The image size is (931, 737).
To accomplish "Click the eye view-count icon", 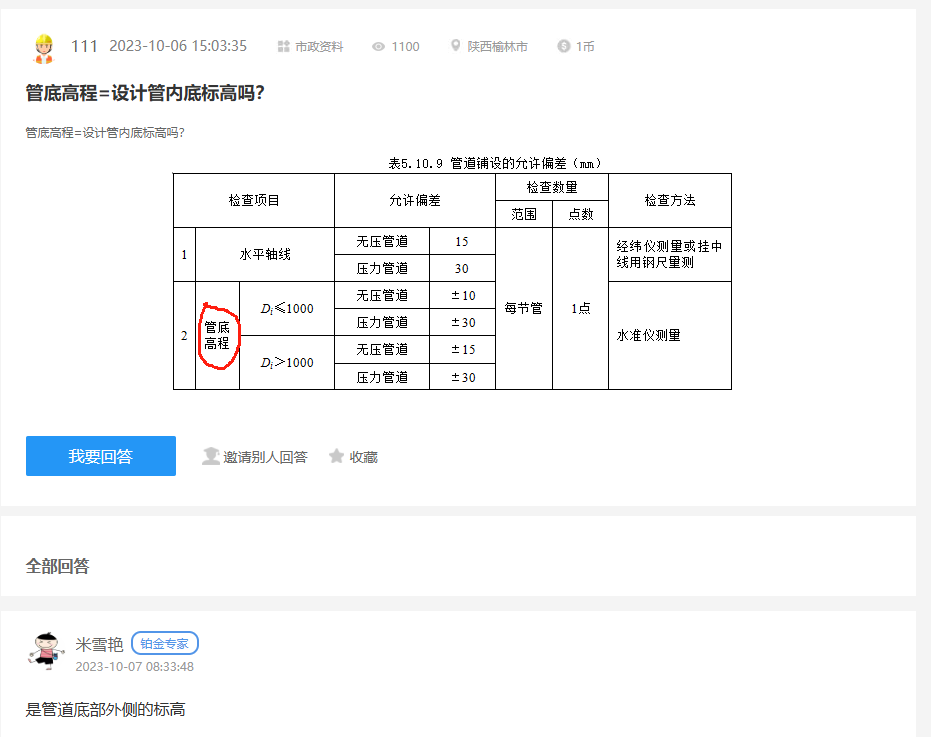I will (379, 47).
